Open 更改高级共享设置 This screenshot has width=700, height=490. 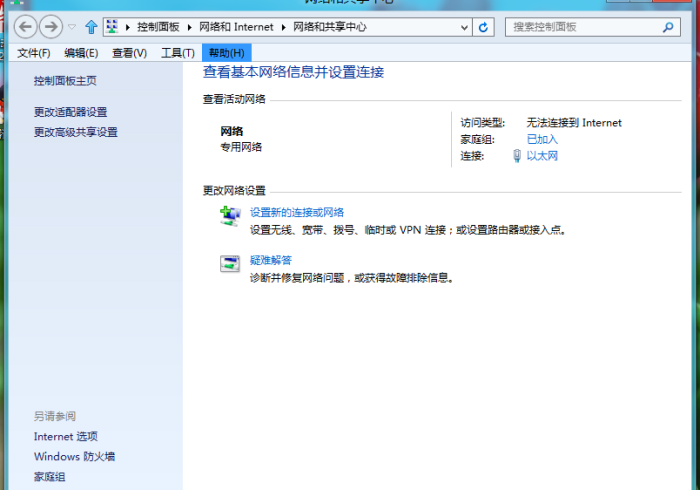click(x=75, y=132)
